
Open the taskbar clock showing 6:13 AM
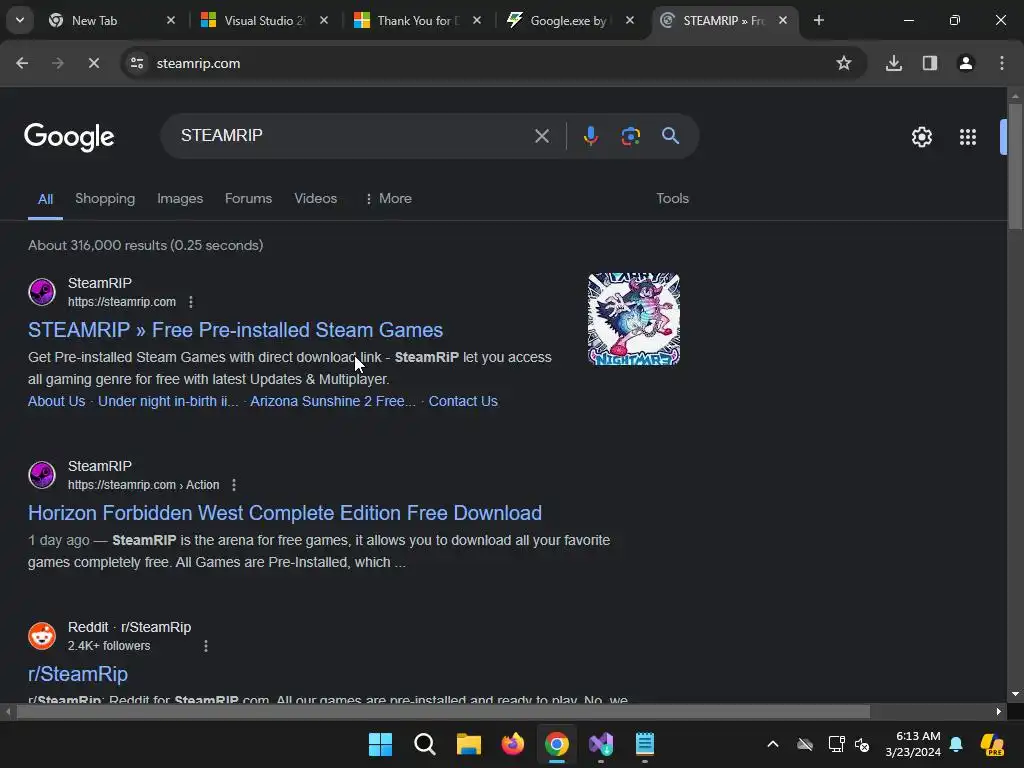(913, 744)
